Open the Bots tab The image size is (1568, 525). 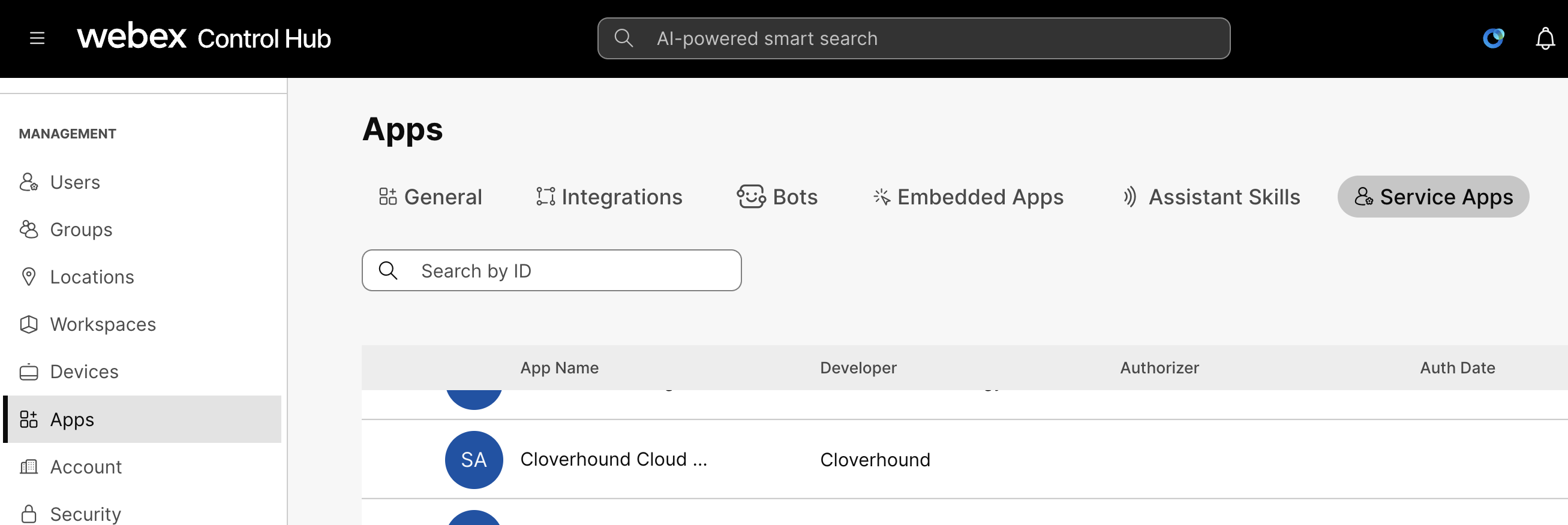777,197
